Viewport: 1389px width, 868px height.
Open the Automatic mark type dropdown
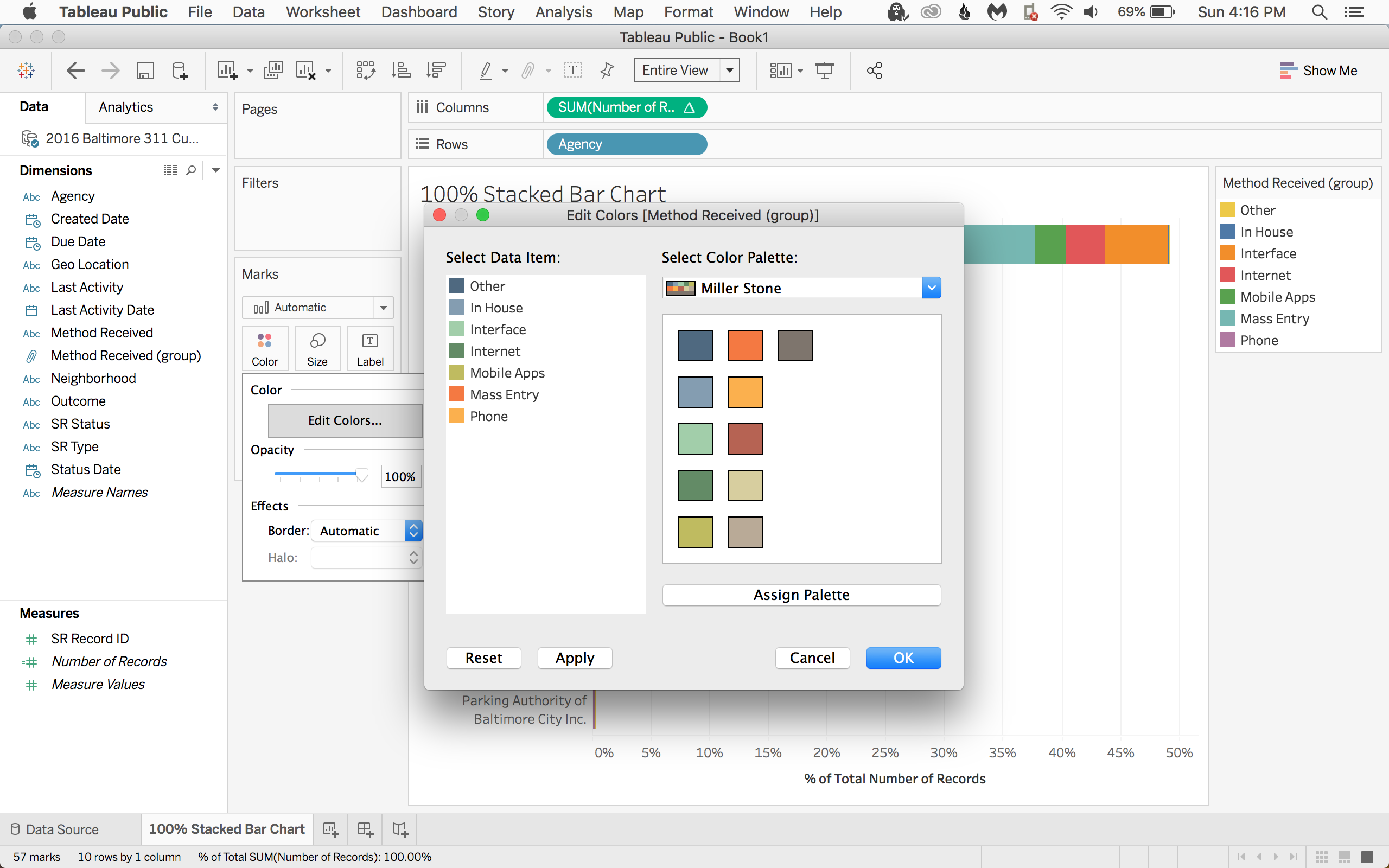coord(384,308)
